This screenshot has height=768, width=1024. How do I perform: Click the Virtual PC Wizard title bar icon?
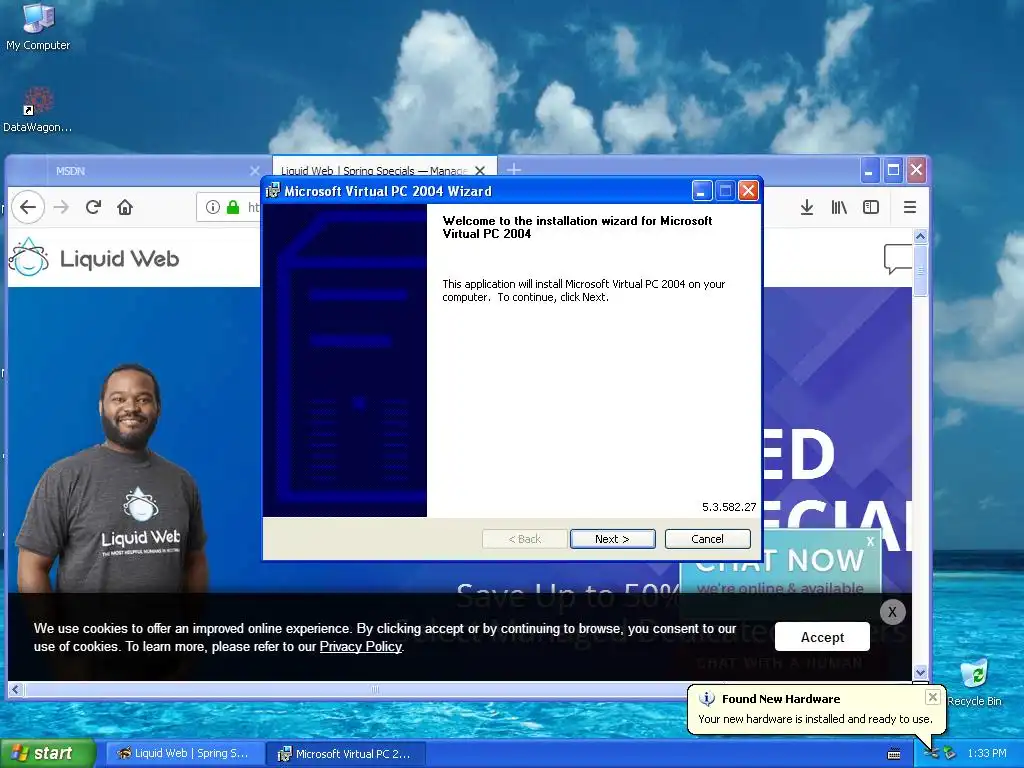273,191
